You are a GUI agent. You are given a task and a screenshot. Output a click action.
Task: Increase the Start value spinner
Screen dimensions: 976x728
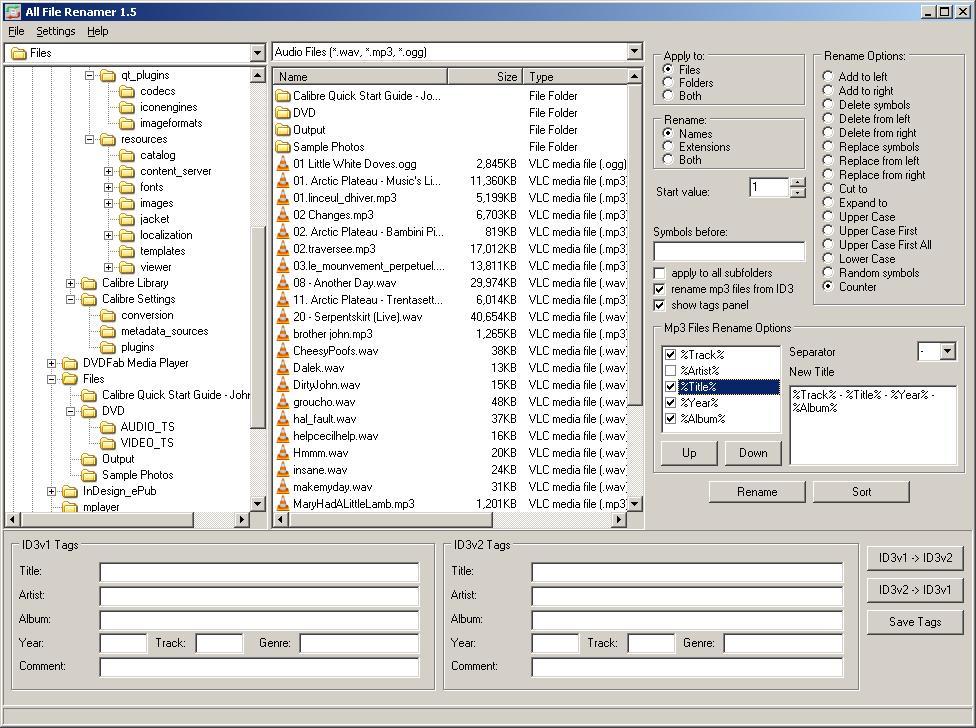797,182
